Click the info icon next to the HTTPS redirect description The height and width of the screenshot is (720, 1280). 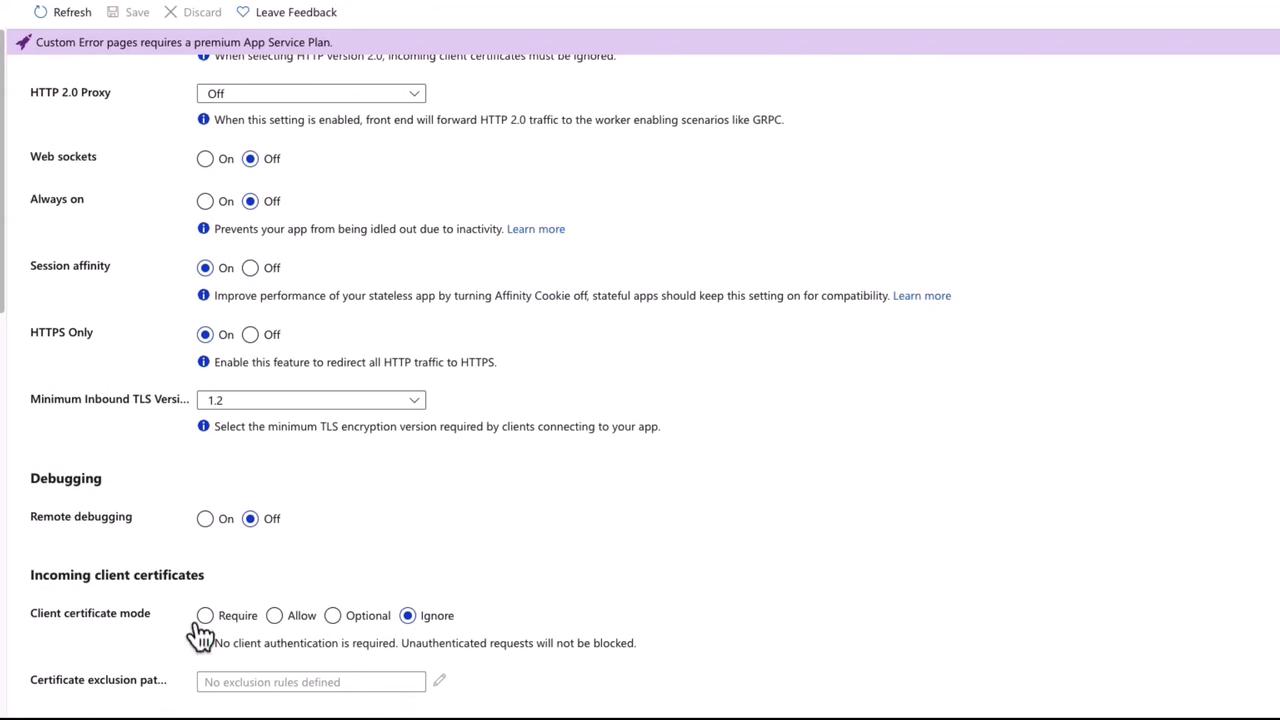point(204,362)
